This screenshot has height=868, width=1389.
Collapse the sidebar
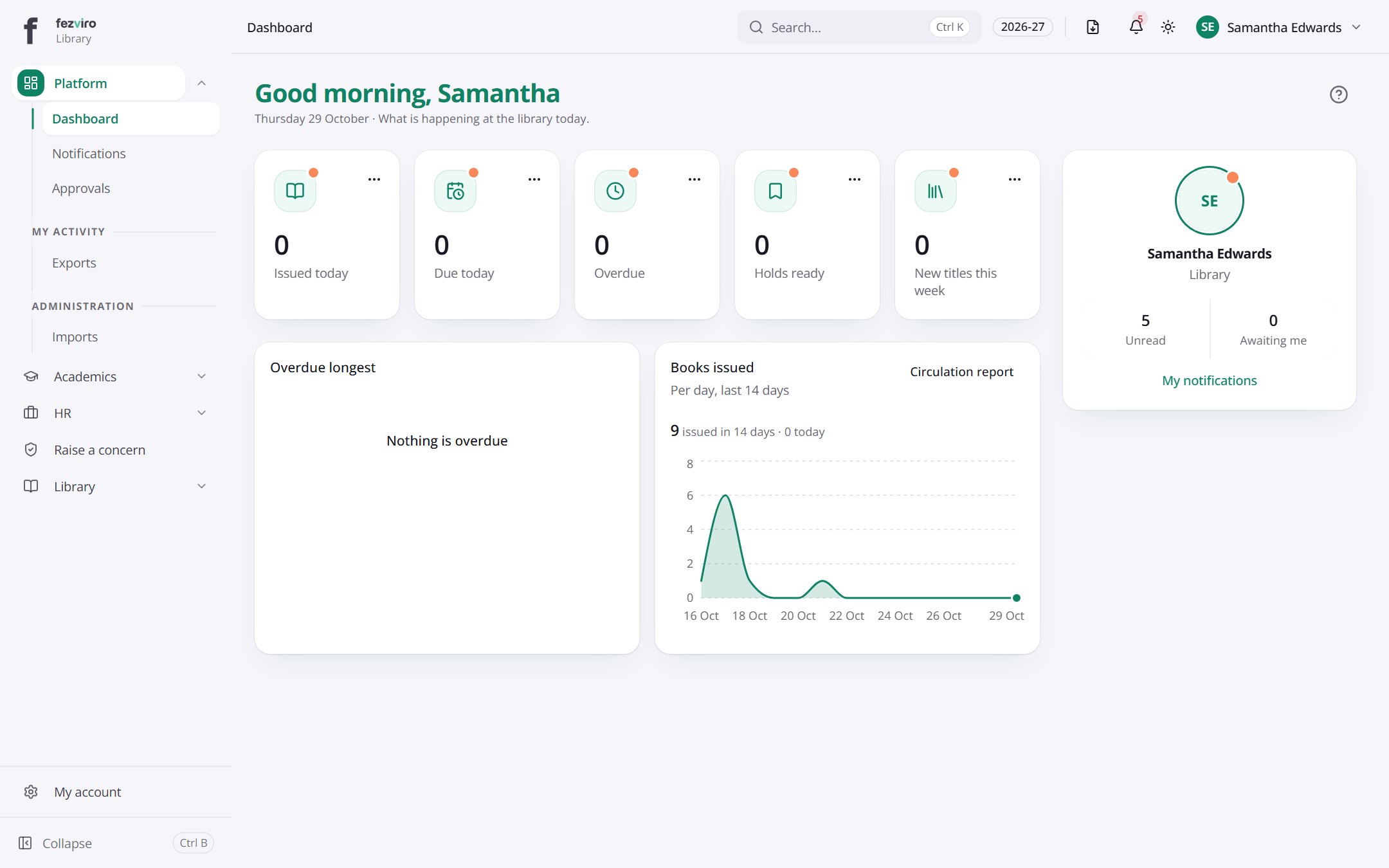pyautogui.click(x=115, y=843)
